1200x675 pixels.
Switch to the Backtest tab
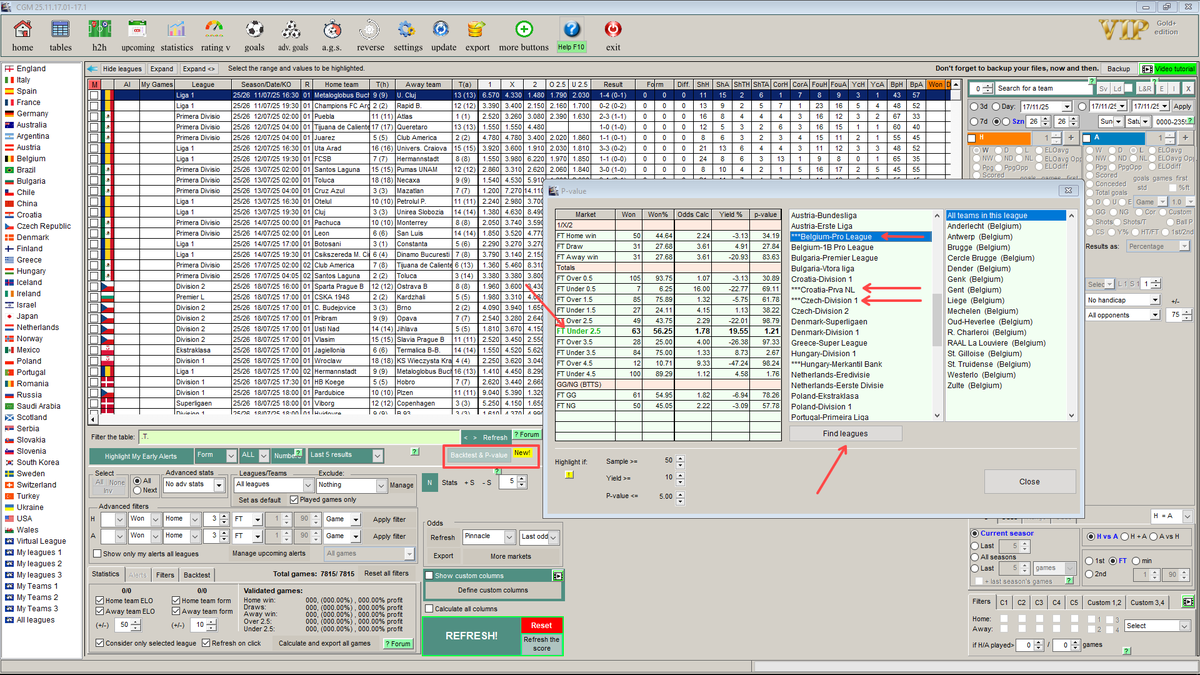coord(197,575)
